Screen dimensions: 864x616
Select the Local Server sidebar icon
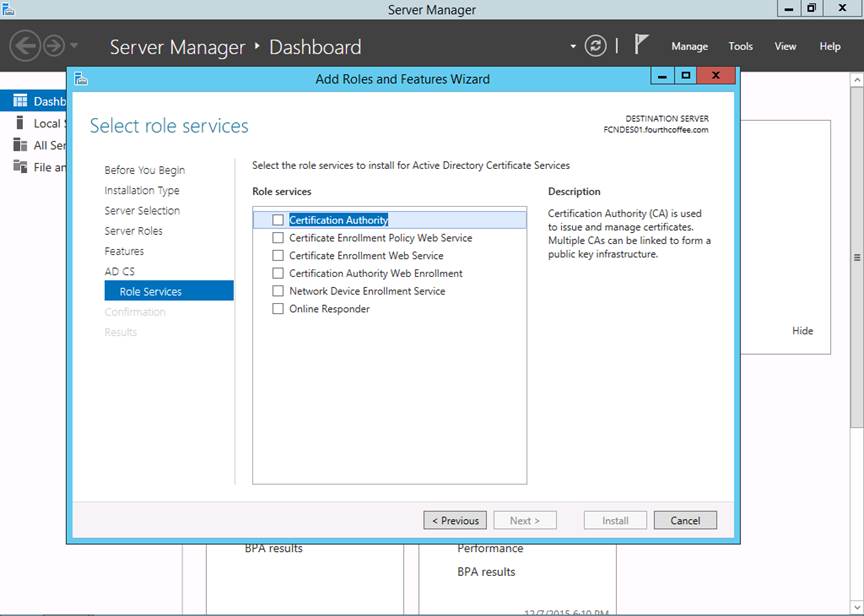coord(20,123)
